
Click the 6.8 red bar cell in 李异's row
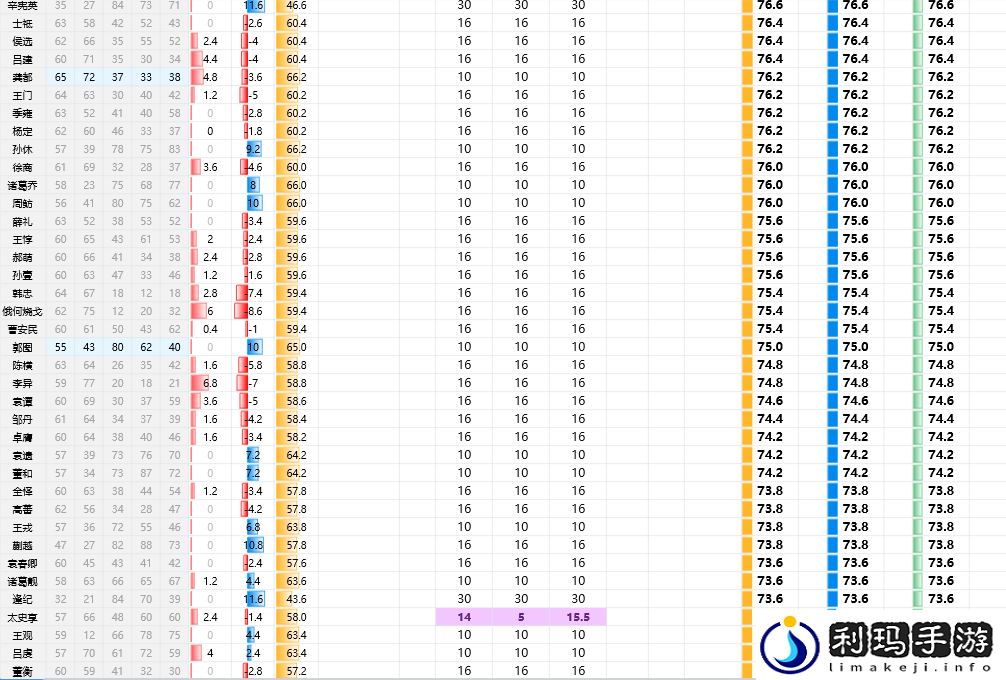(x=210, y=383)
